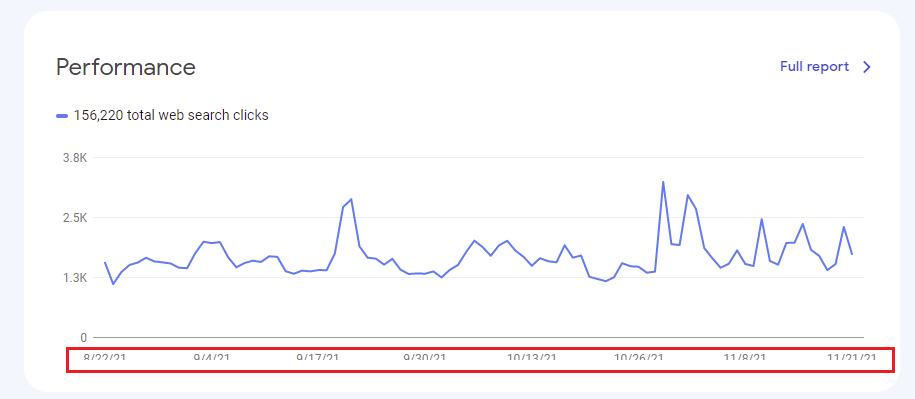915x399 pixels.
Task: Click the 2.5K y-axis label
Action: [75, 218]
